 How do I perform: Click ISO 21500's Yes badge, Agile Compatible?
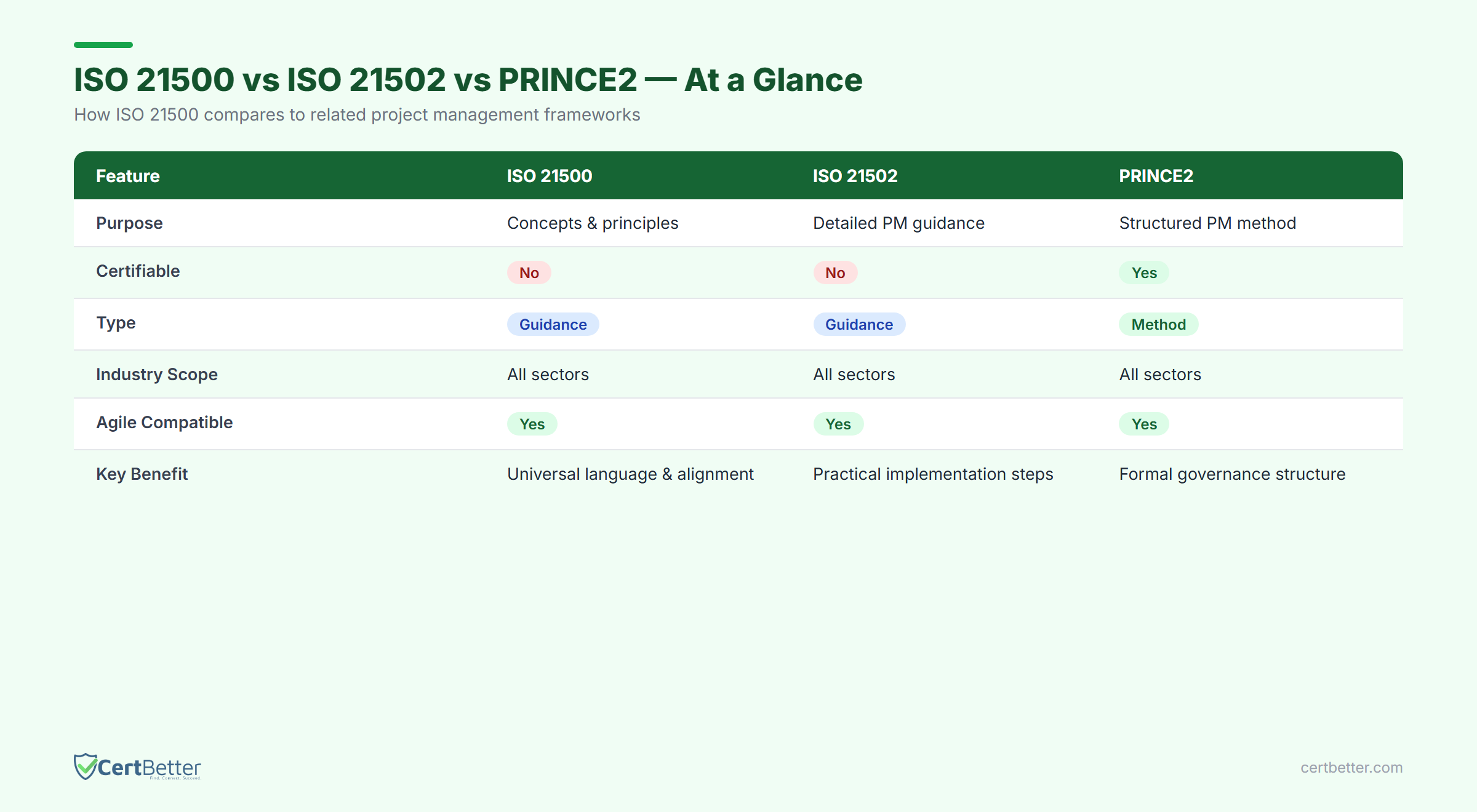pyautogui.click(x=532, y=424)
